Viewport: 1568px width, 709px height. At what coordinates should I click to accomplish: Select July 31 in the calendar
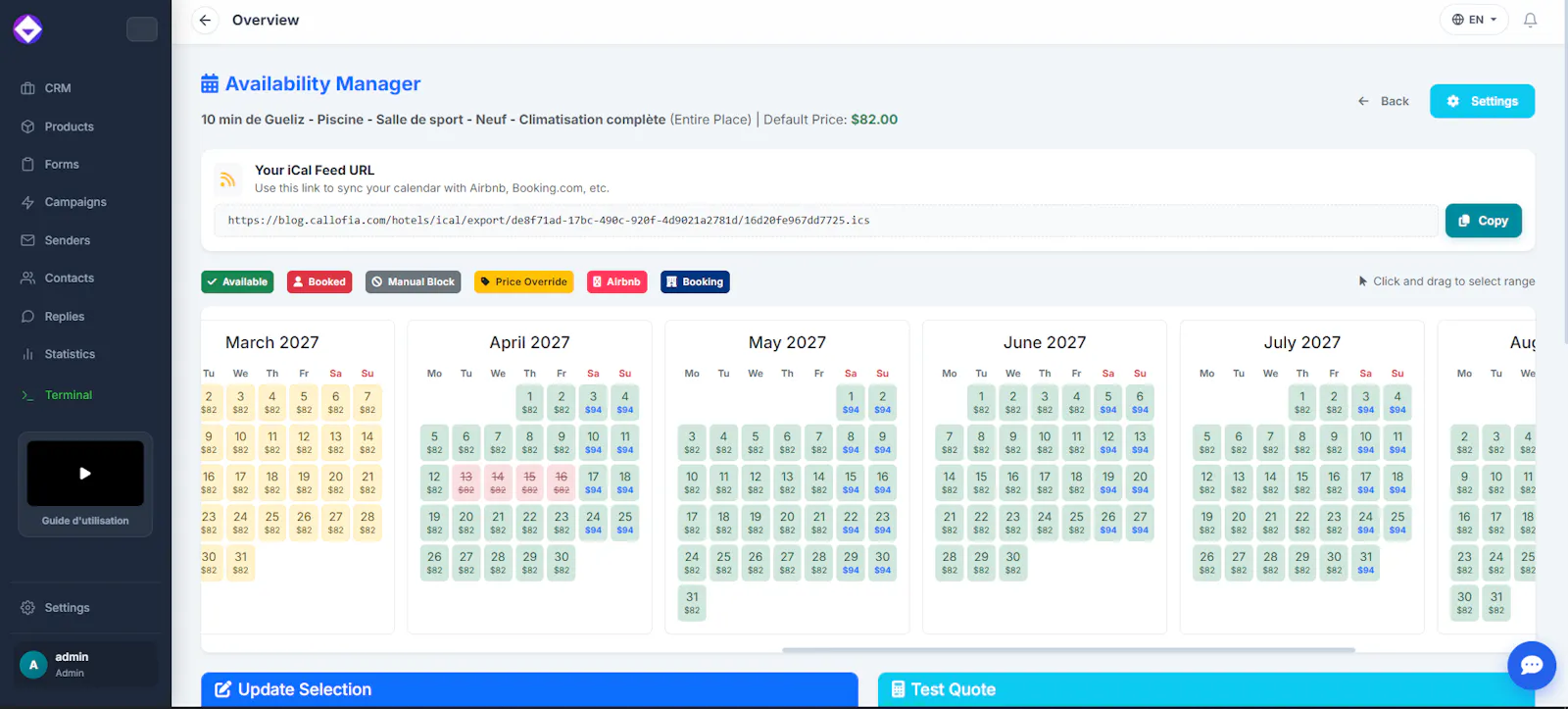coord(1366,562)
